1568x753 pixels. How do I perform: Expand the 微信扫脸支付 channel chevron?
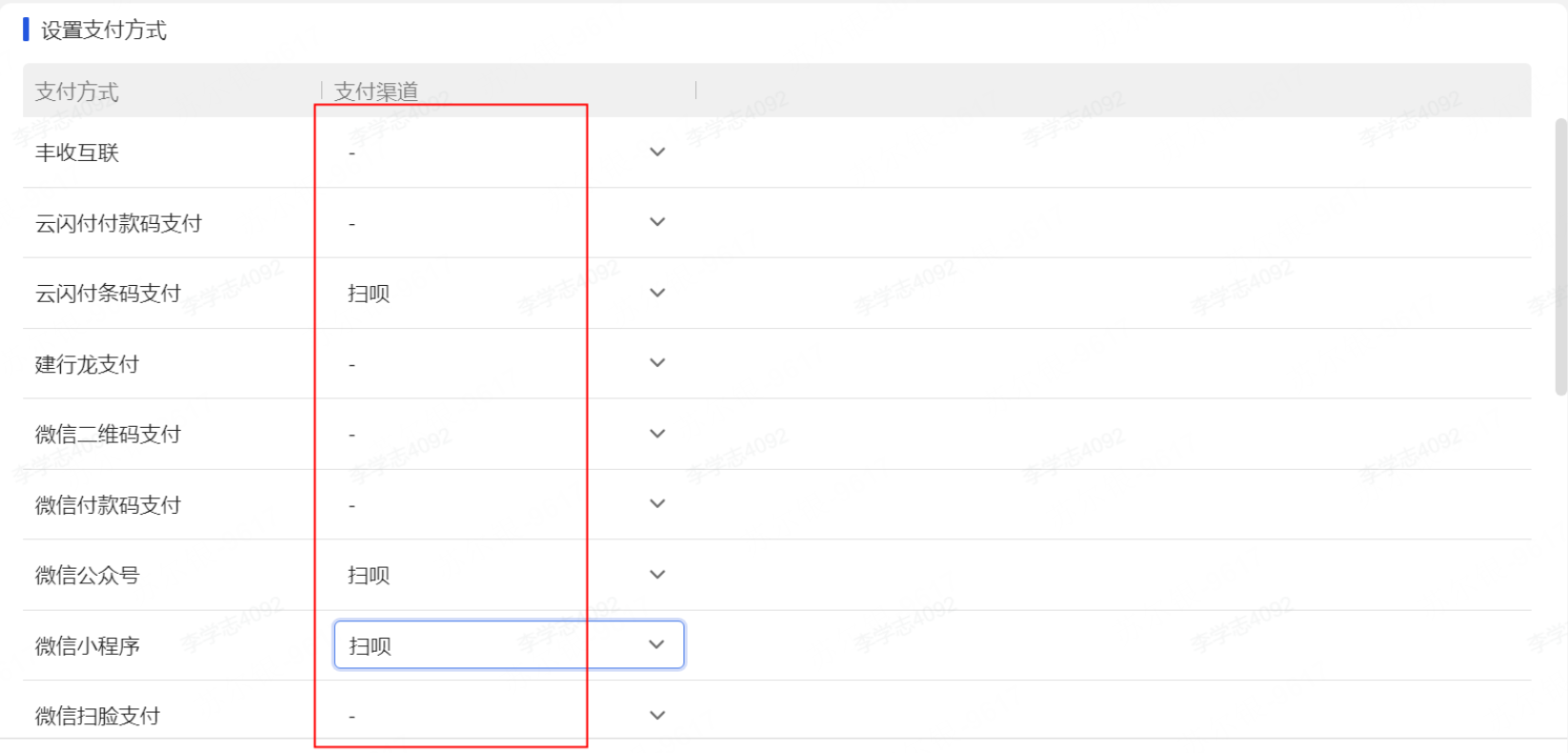[x=657, y=716]
